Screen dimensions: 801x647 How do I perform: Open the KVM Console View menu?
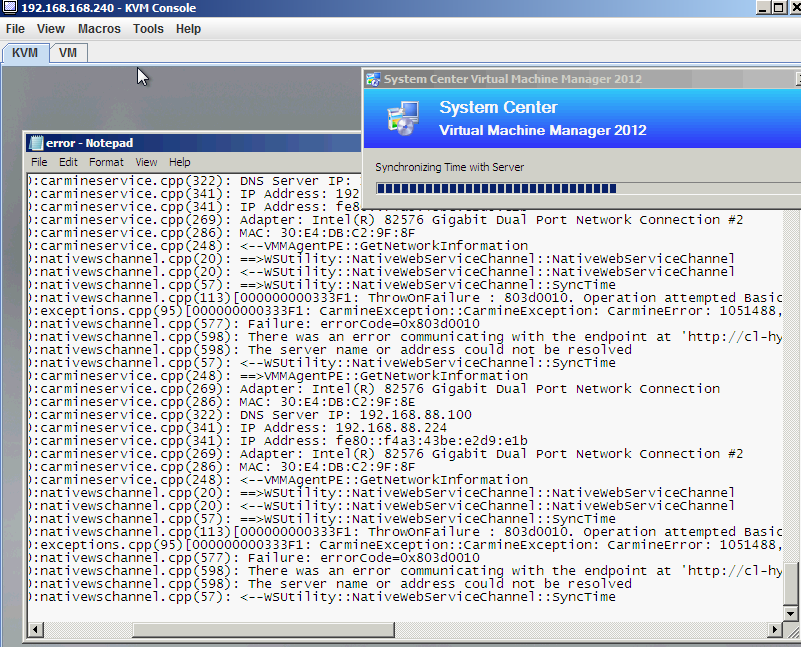(51, 29)
